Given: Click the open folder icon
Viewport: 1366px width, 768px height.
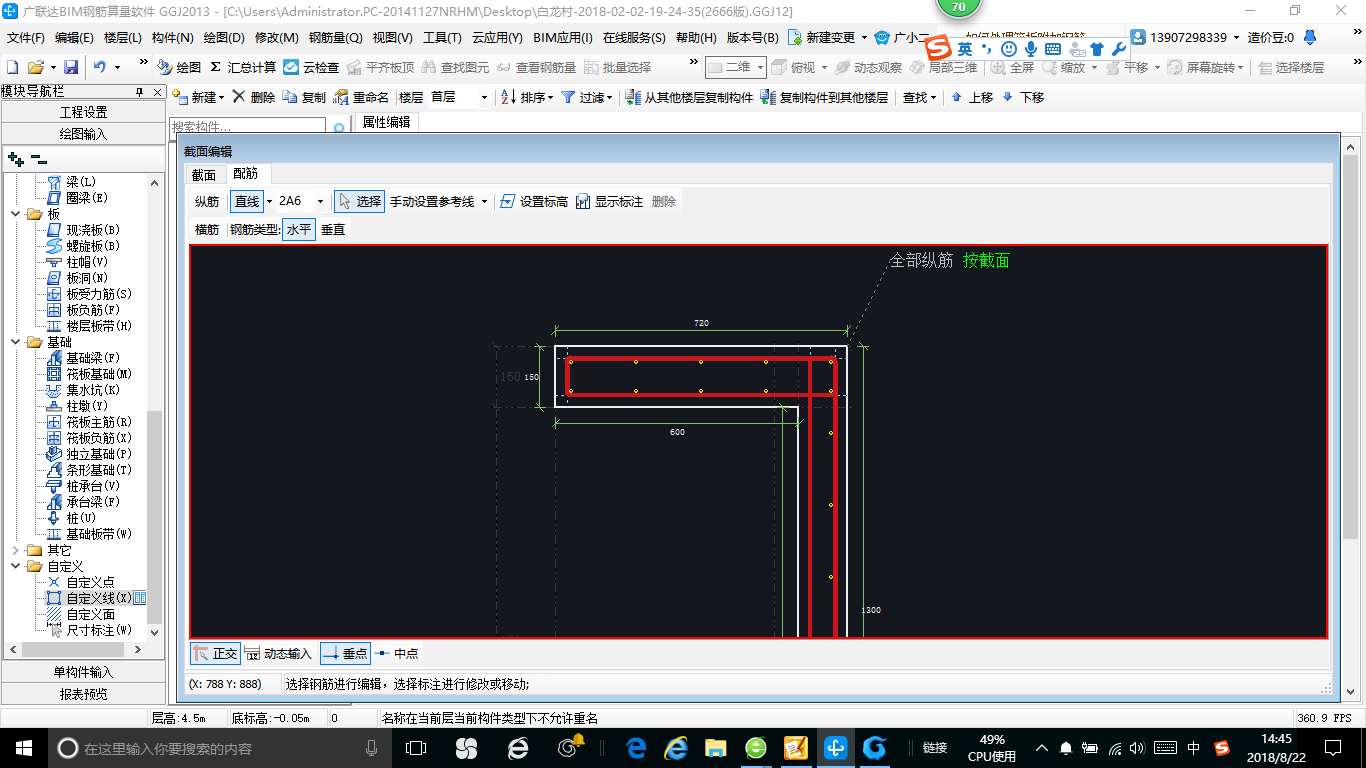Looking at the screenshot, I should pos(35,67).
